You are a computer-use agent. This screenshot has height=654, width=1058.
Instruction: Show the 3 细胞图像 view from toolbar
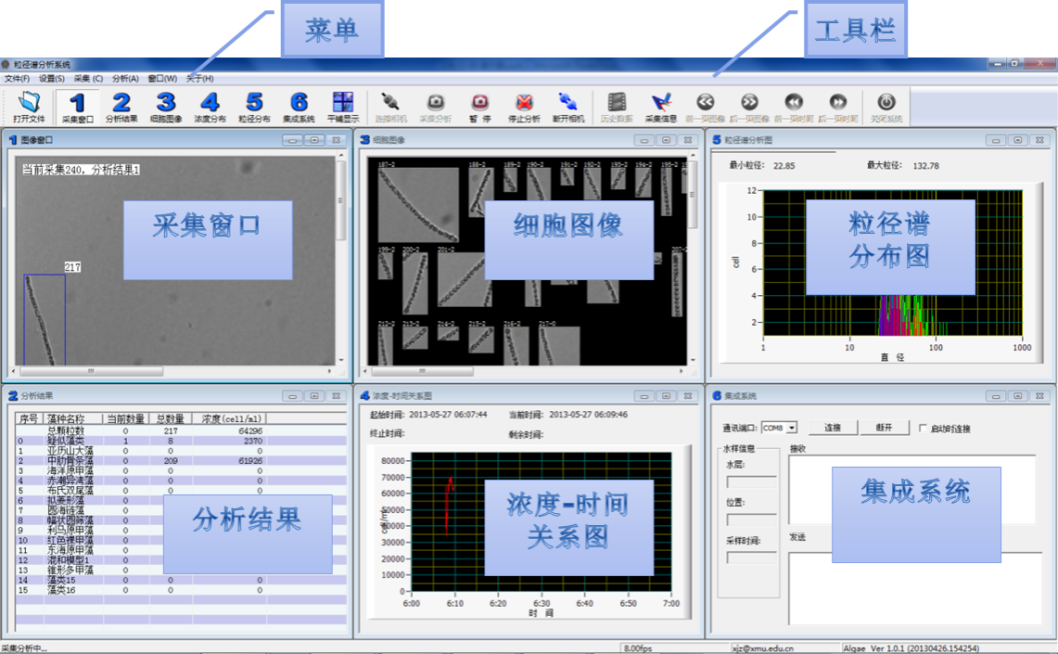coord(166,105)
